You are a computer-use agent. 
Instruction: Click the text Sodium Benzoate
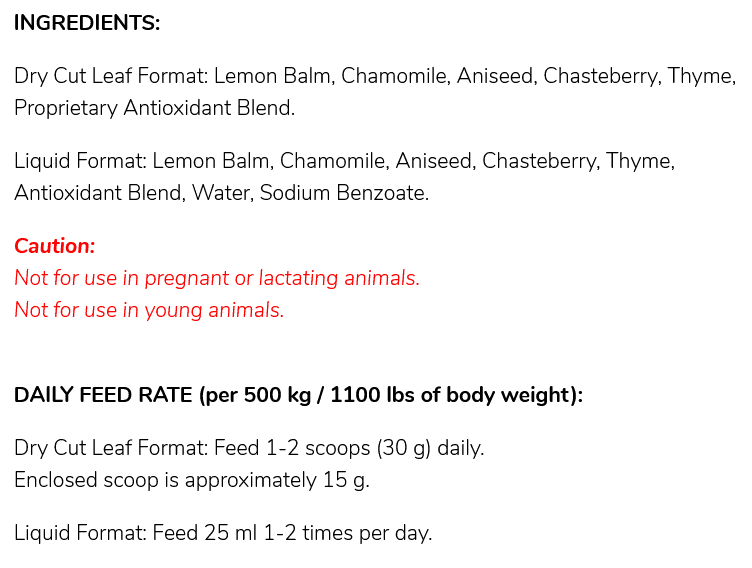point(344,193)
